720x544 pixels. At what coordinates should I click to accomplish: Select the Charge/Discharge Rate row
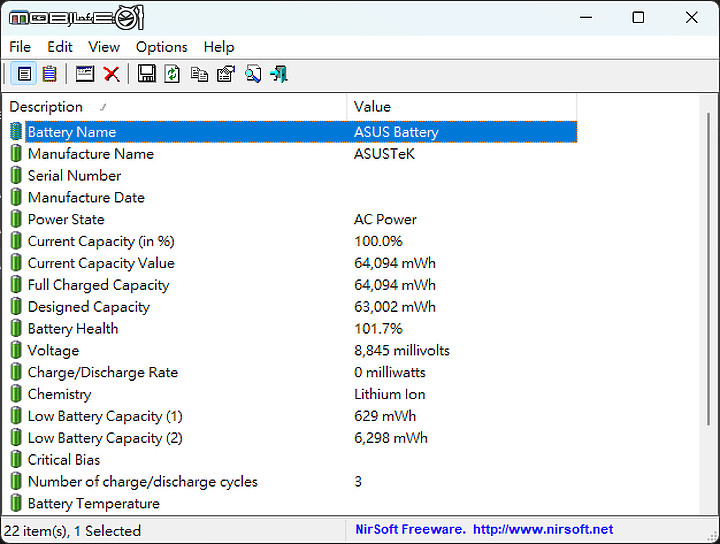293,372
